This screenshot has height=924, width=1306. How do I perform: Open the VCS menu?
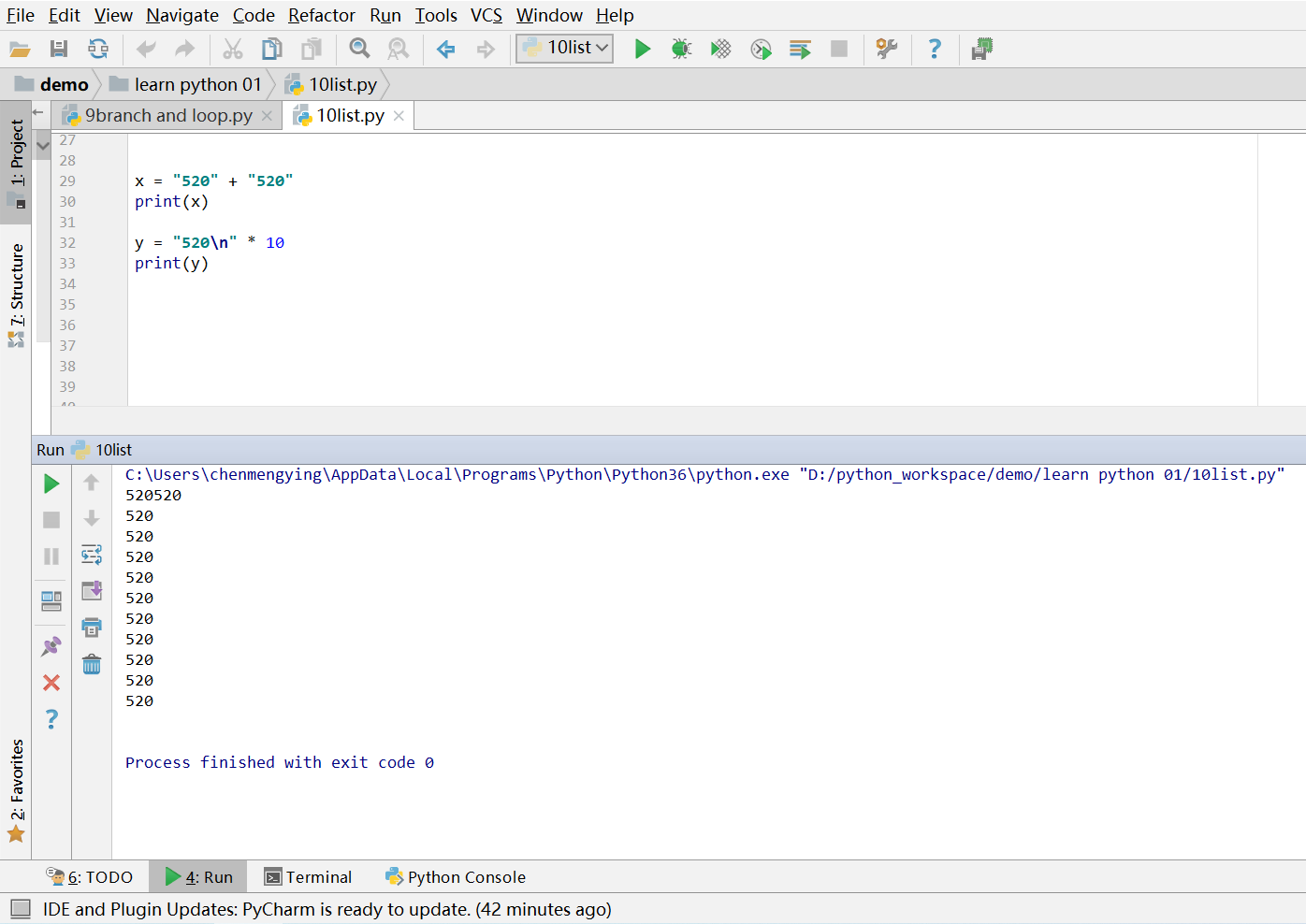tap(486, 15)
